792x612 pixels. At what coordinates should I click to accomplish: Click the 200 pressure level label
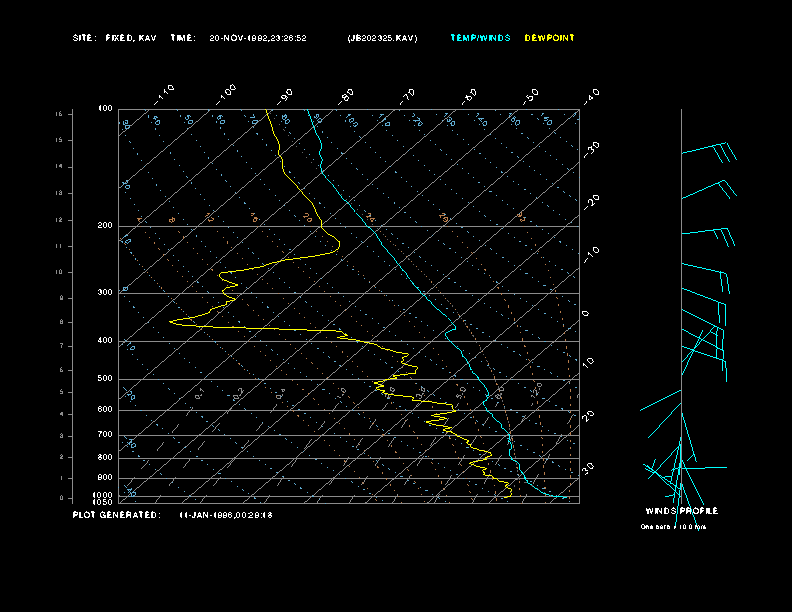pos(105,226)
